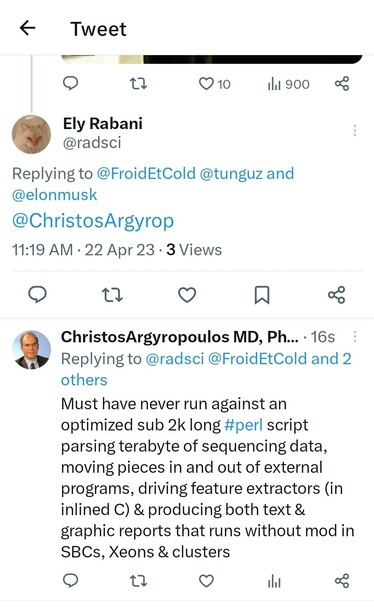
Task: Retweet the top tweet with 900 views
Action: pos(138,84)
